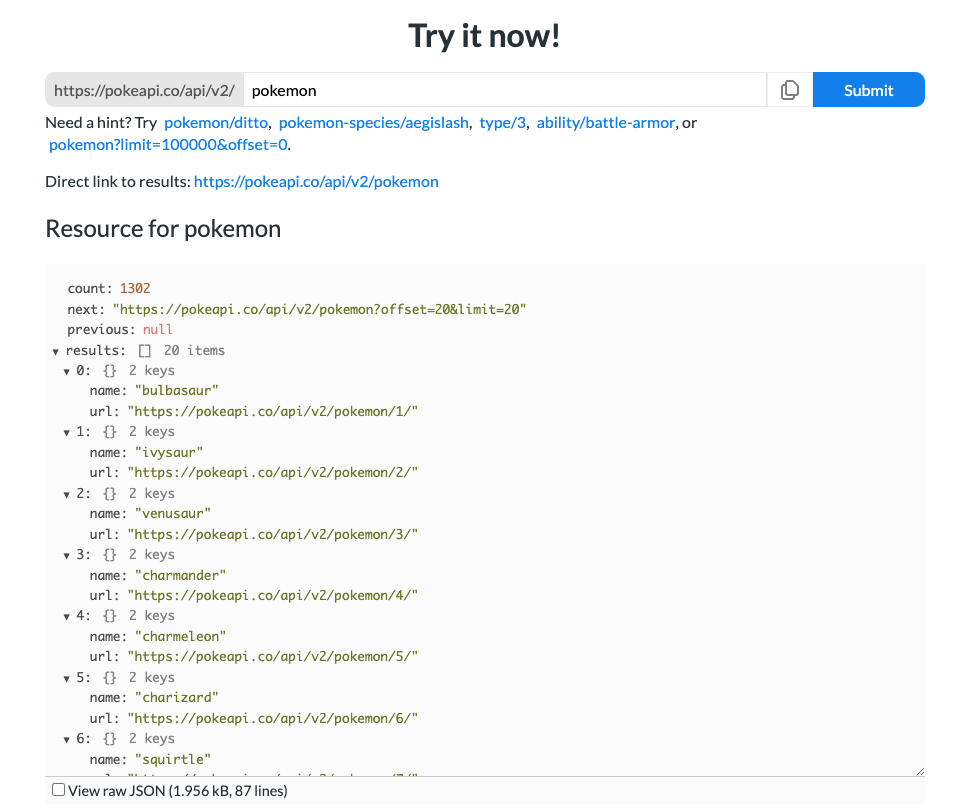Select the "squirtle" name value
964x808 pixels.
tap(173, 759)
